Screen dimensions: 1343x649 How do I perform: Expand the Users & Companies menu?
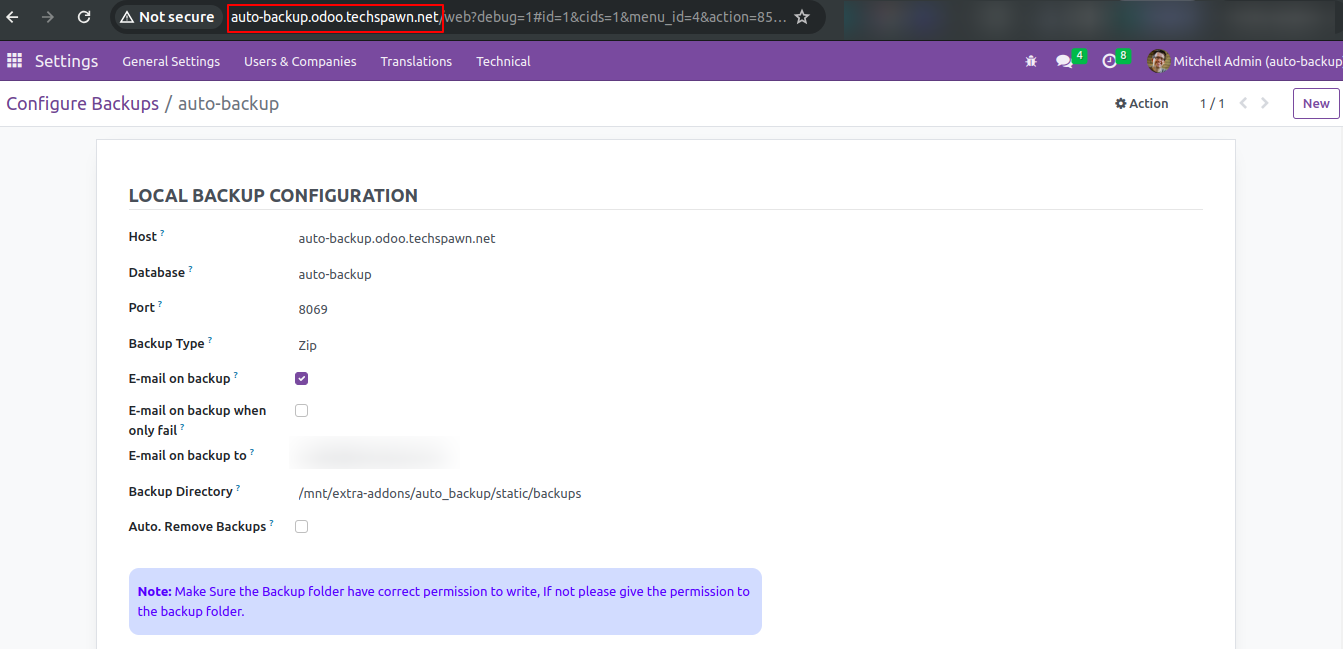[300, 61]
